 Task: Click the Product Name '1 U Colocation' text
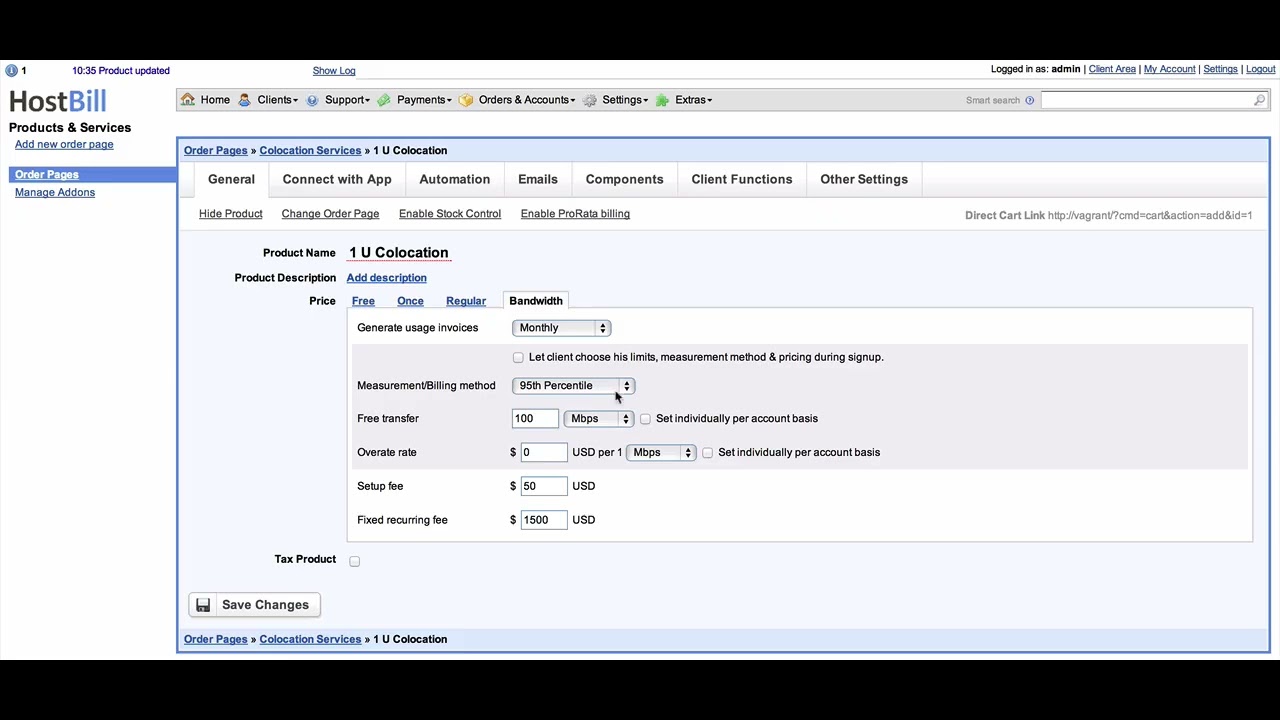click(x=398, y=253)
